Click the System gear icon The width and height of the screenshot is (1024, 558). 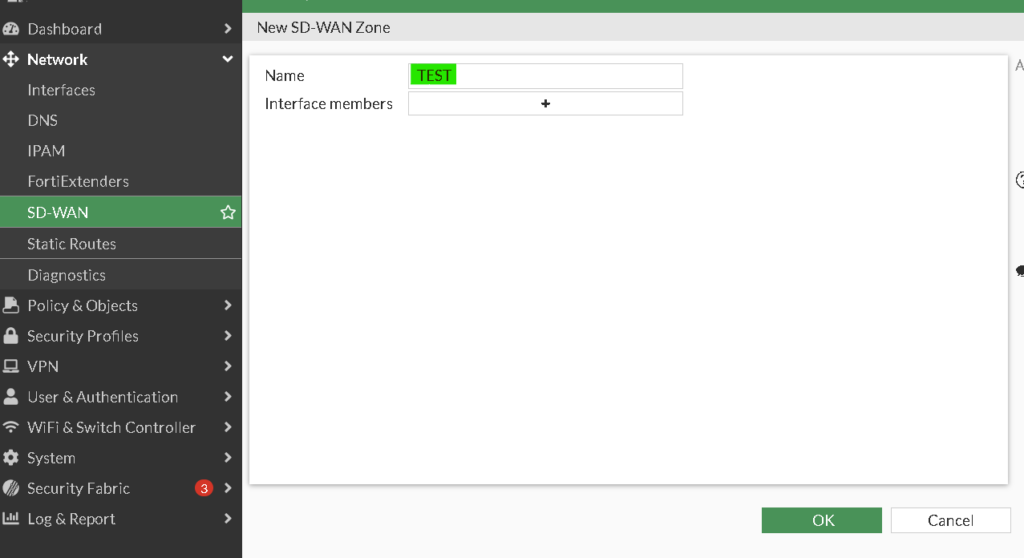tap(11, 458)
